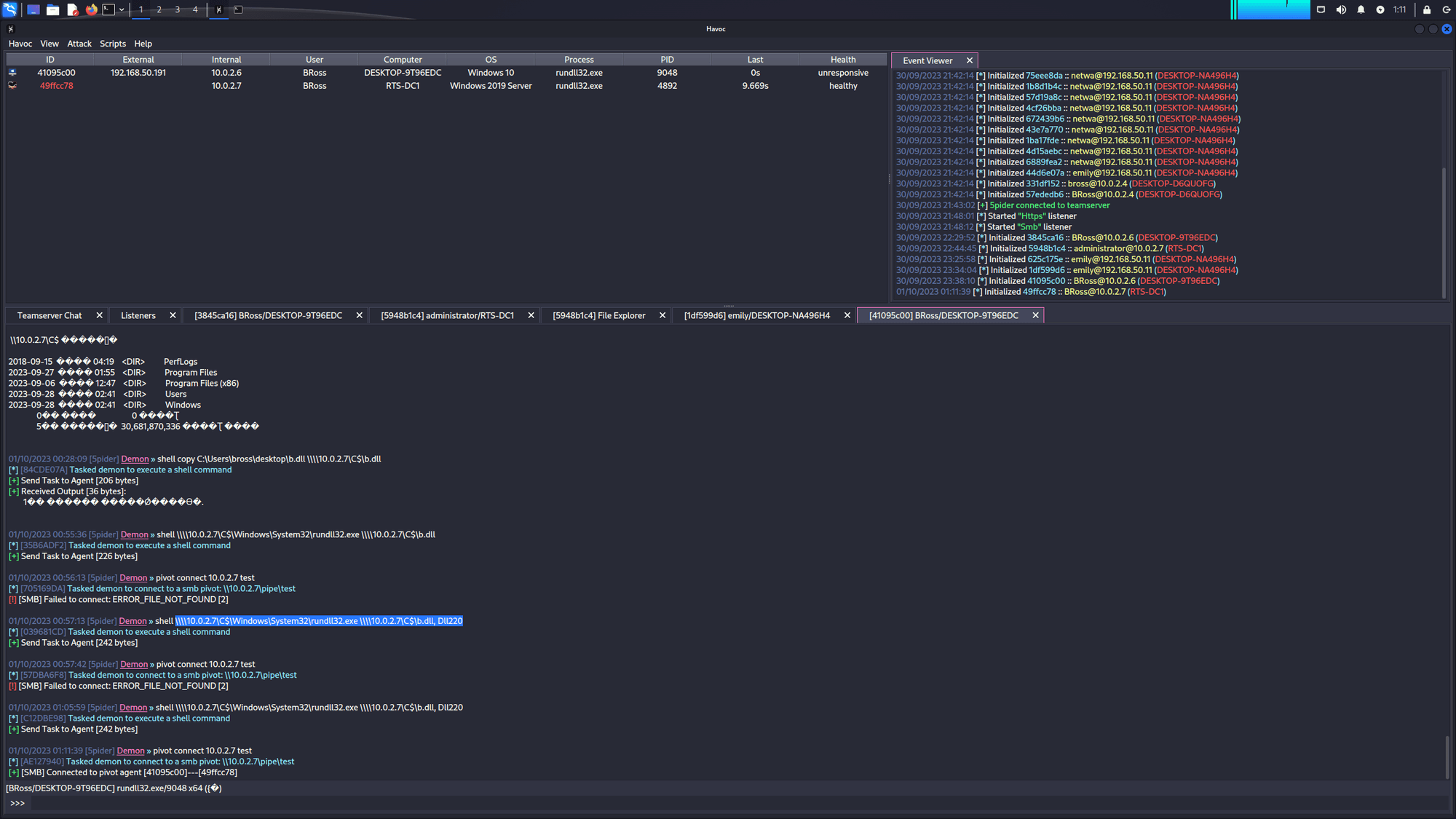Image resolution: width=1456 pixels, height=819 pixels.
Task: Sort sessions by the ID column header
Action: tap(50, 60)
